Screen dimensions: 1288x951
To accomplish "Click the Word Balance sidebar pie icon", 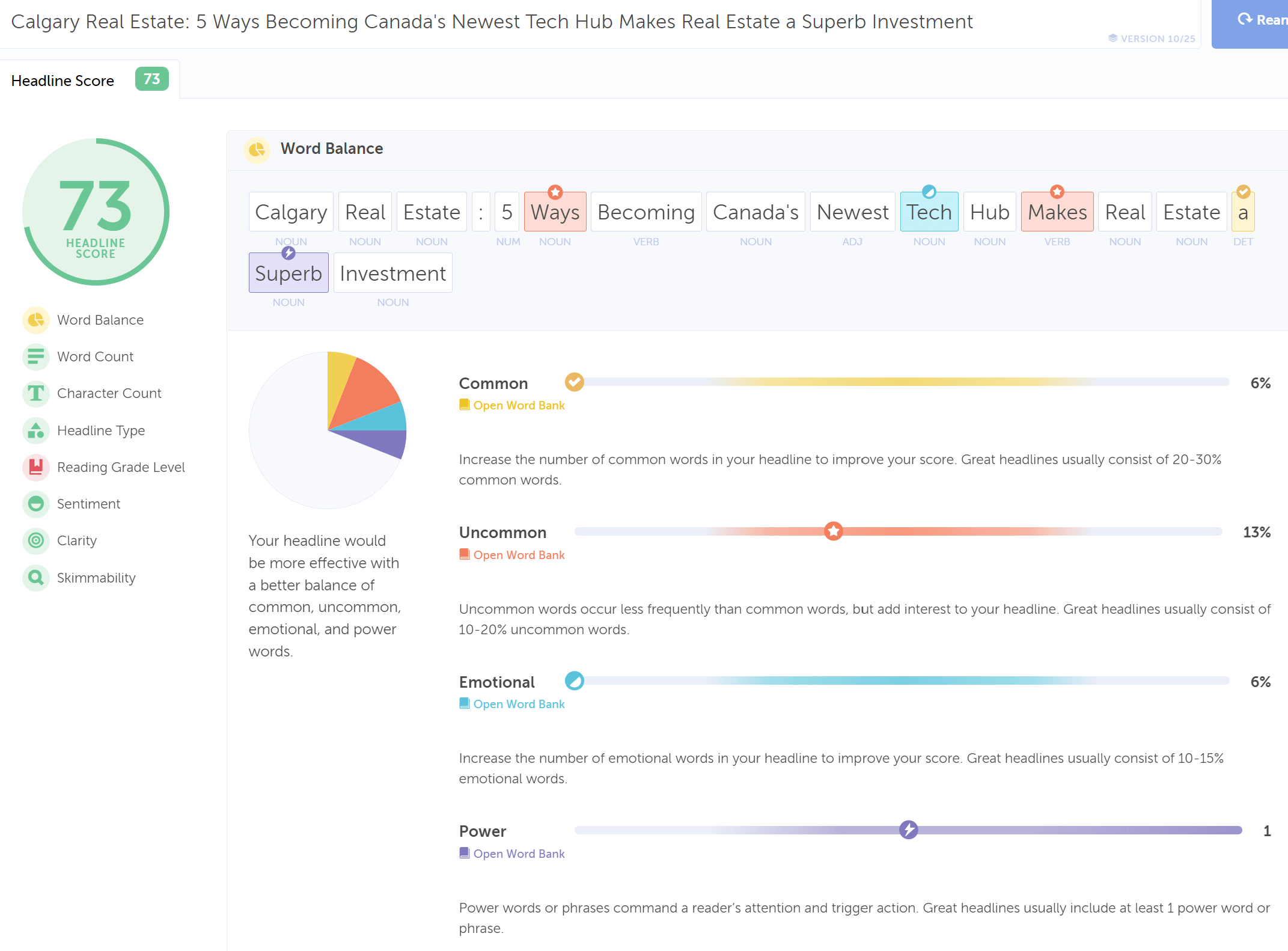I will (x=36, y=320).
